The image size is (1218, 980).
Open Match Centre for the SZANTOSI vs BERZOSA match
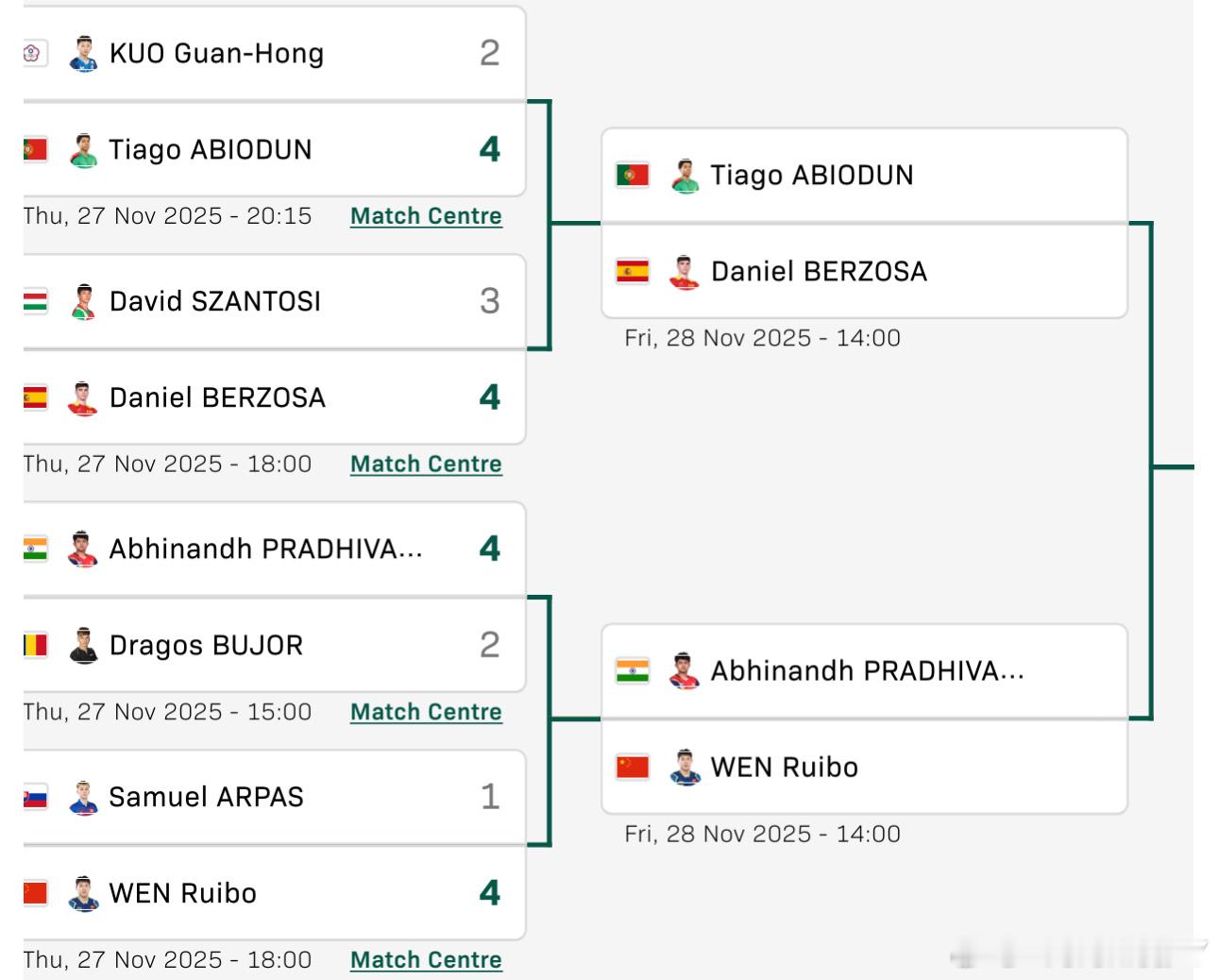[x=426, y=465]
